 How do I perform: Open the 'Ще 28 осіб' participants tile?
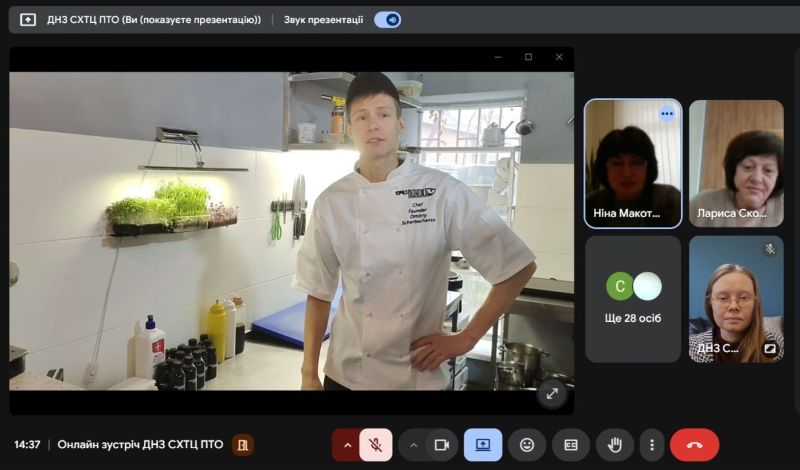[633, 299]
